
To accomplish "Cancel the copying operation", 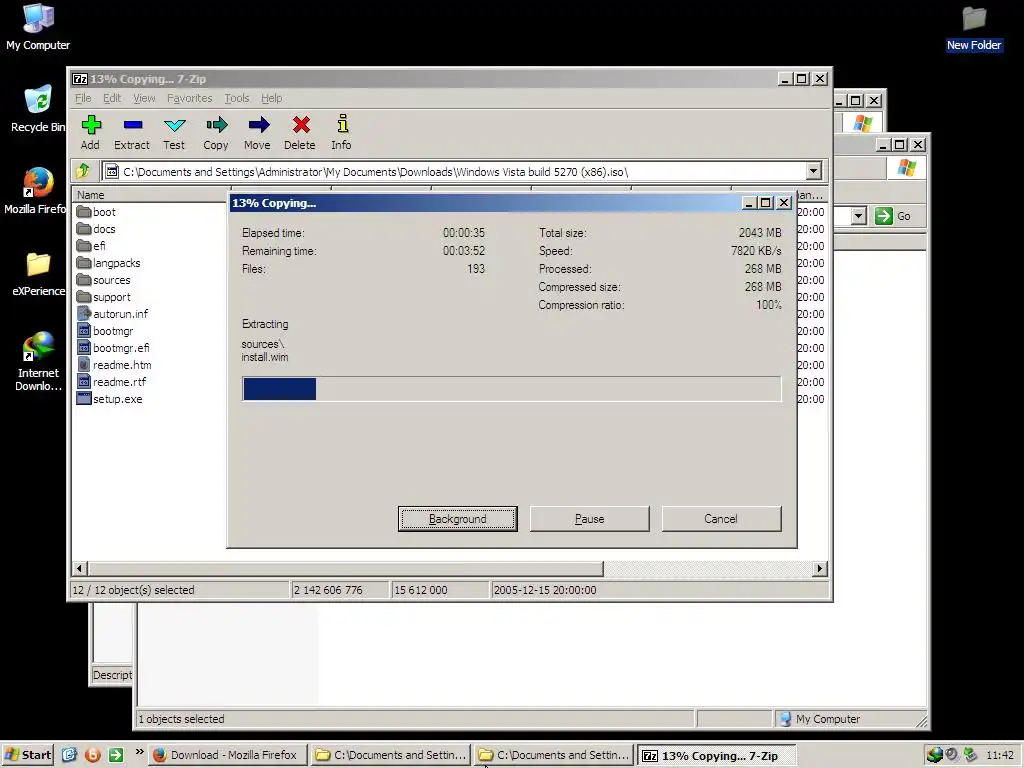I will click(x=721, y=519).
